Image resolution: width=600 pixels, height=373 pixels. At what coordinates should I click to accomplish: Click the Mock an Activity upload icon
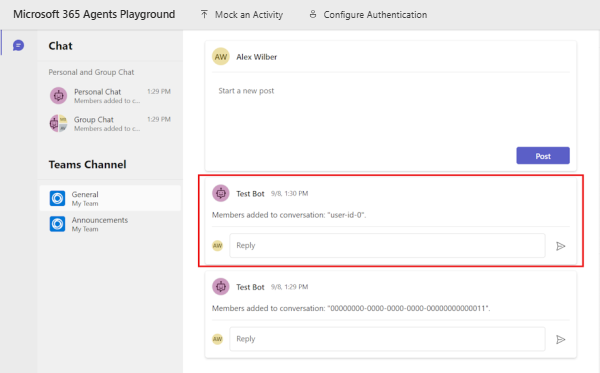point(204,15)
